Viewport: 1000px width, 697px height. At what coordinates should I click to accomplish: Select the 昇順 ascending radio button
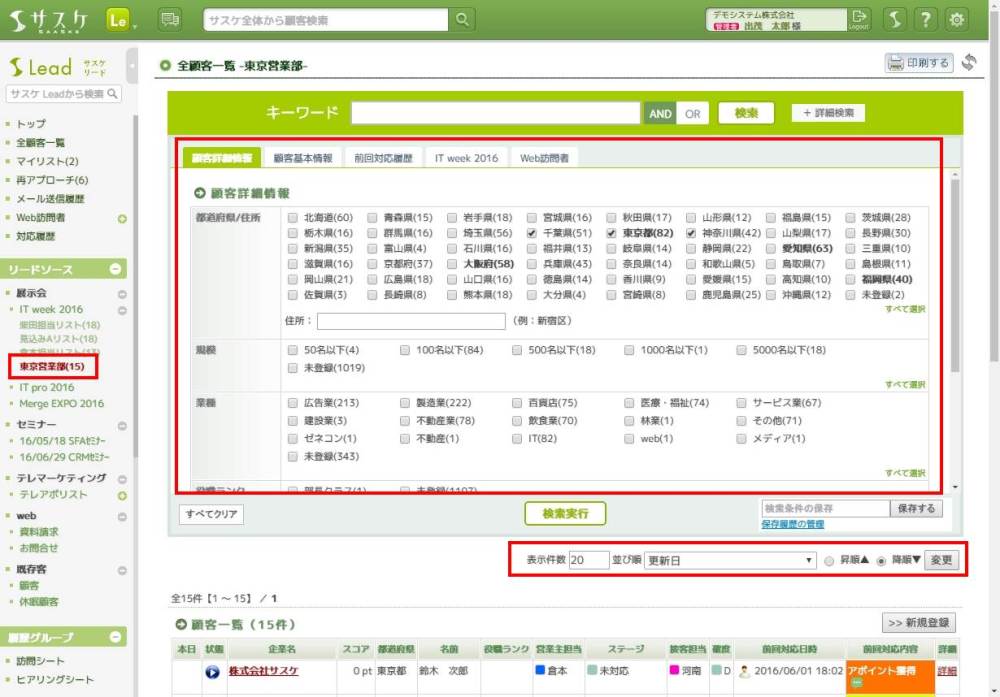(x=829, y=561)
